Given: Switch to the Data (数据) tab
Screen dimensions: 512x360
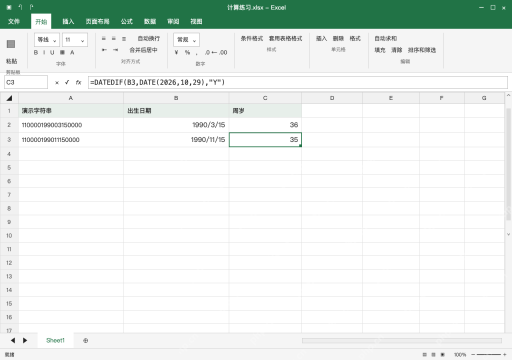Looking at the screenshot, I should pyautogui.click(x=150, y=22).
